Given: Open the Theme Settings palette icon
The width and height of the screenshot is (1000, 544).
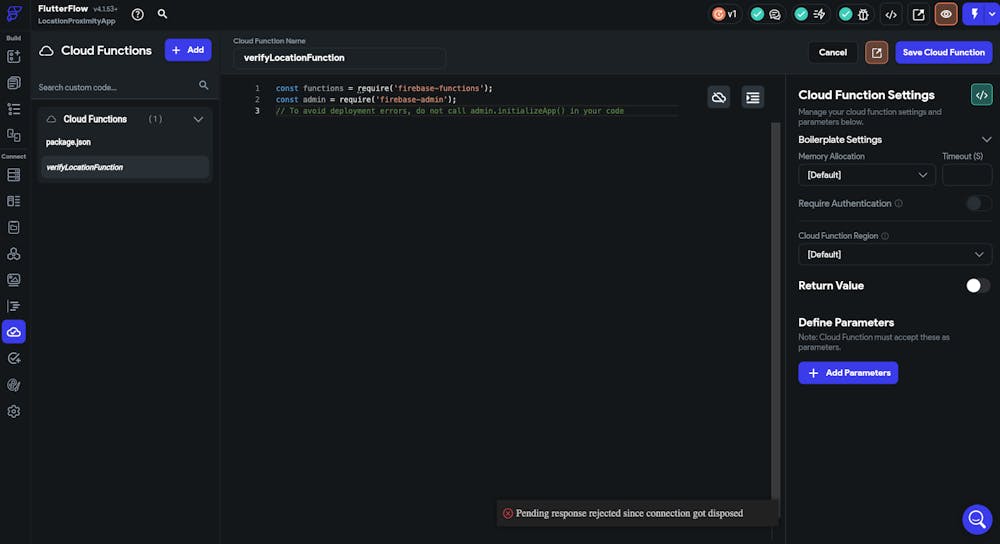Looking at the screenshot, I should coord(13,385).
